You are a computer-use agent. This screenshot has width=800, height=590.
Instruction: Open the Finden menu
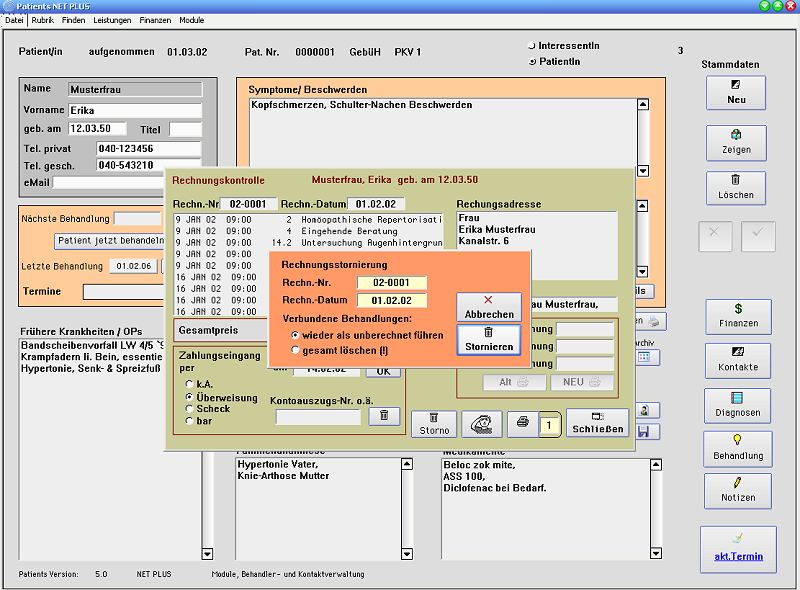click(73, 20)
